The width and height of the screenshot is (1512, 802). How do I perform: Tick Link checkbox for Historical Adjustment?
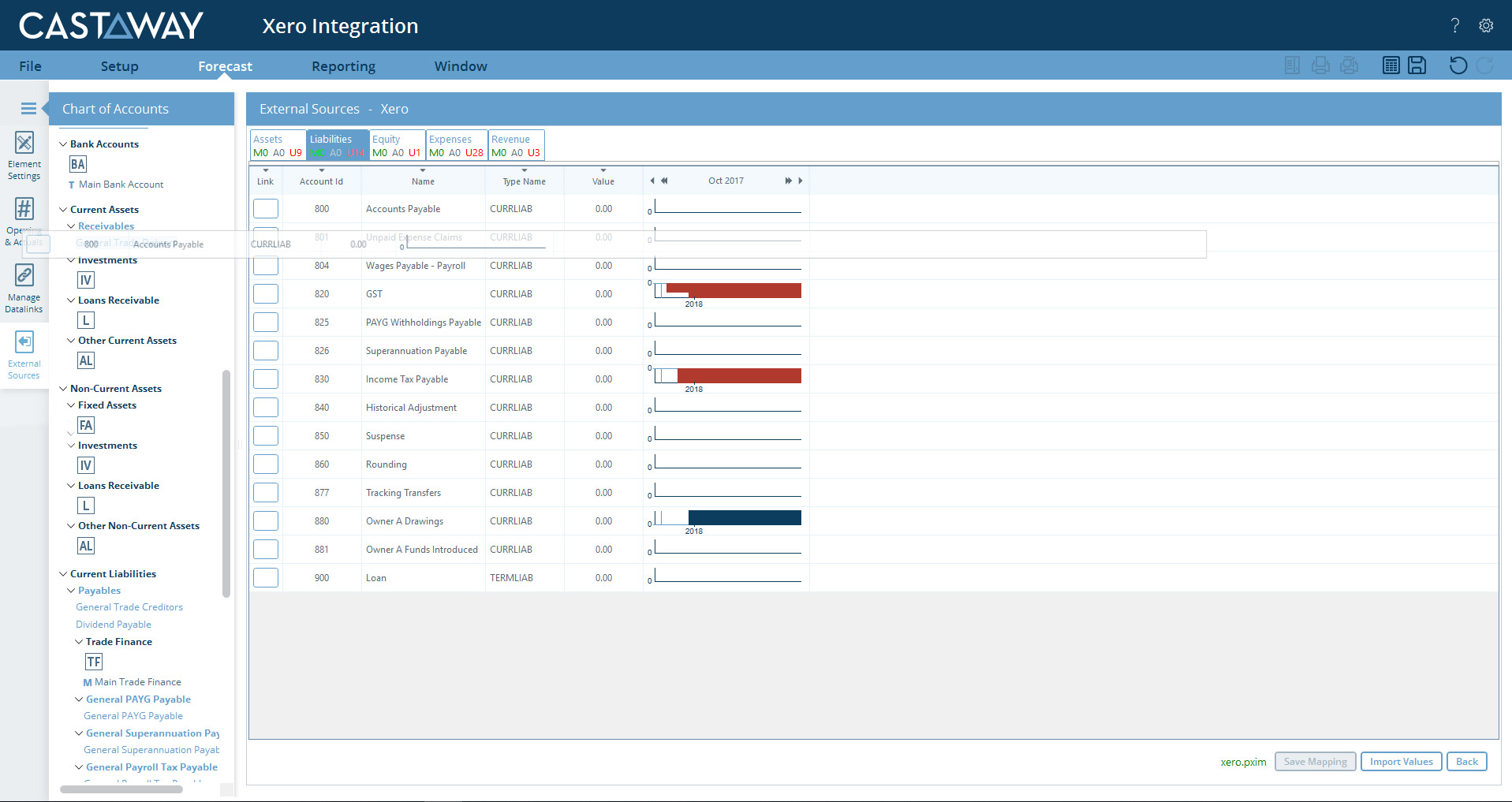[x=266, y=408]
